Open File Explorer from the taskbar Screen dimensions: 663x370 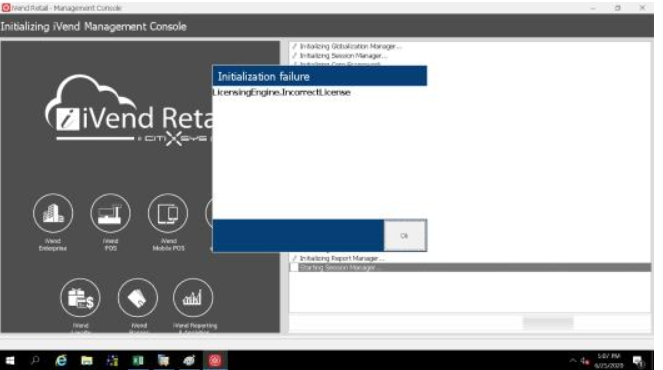tap(87, 361)
